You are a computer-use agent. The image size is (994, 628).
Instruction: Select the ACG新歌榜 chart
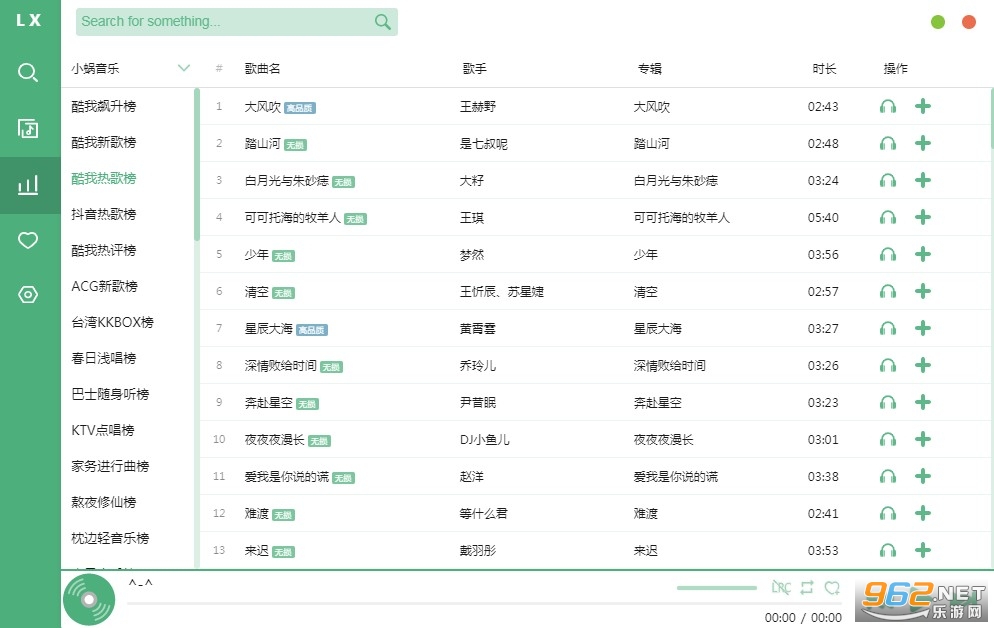click(x=104, y=286)
